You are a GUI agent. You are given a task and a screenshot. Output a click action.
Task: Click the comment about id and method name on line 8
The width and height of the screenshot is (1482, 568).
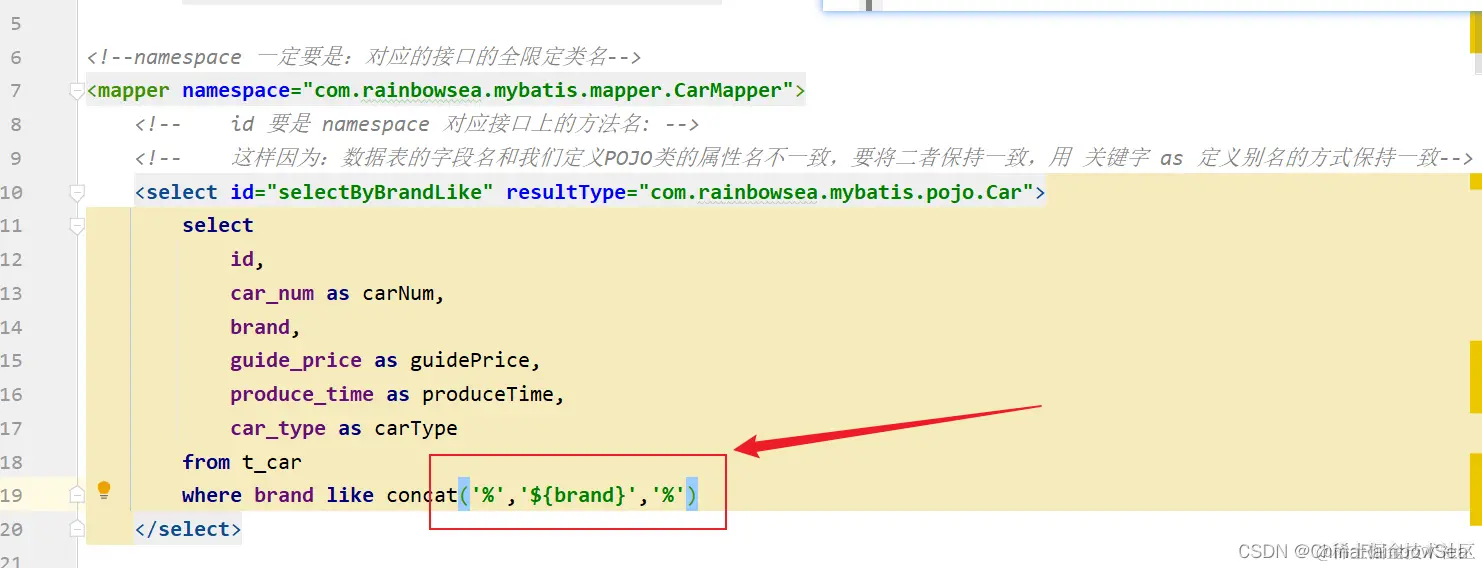[417, 125]
